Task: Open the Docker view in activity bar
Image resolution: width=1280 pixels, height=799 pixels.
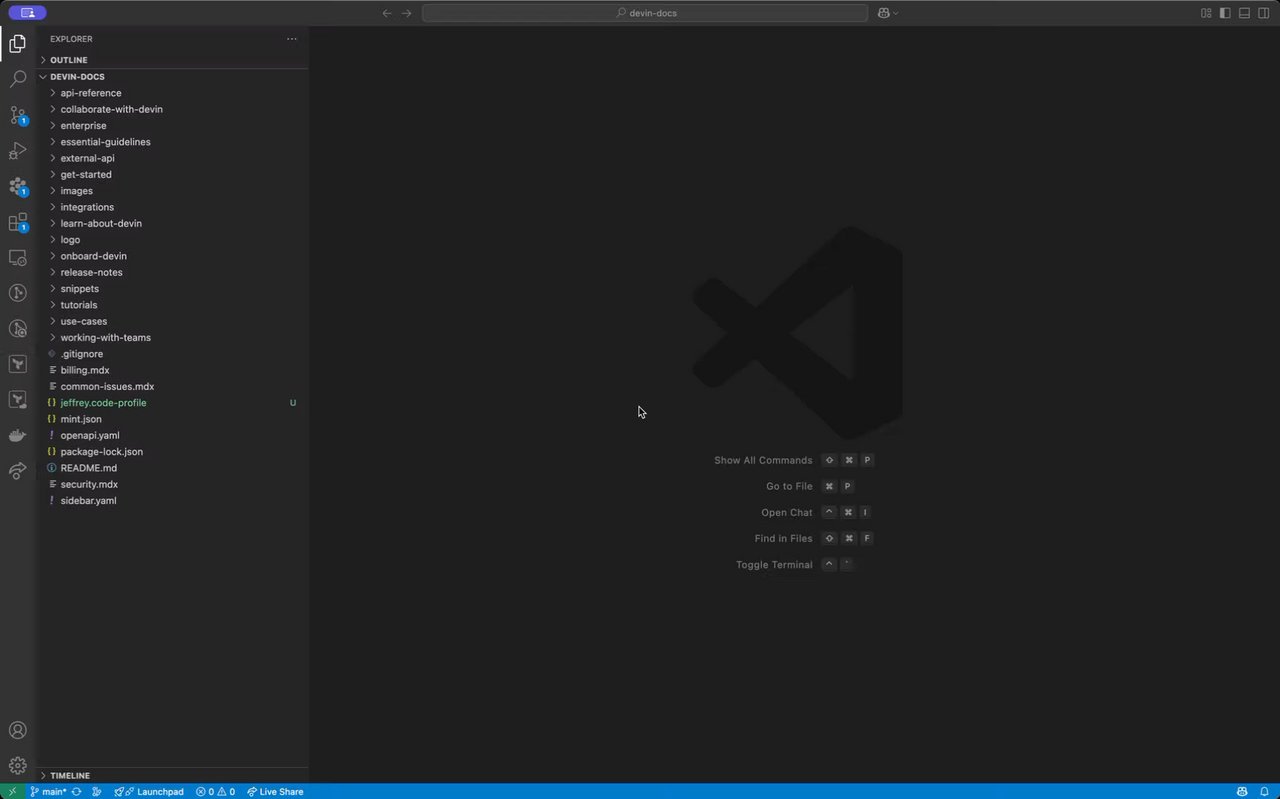Action: point(18,435)
